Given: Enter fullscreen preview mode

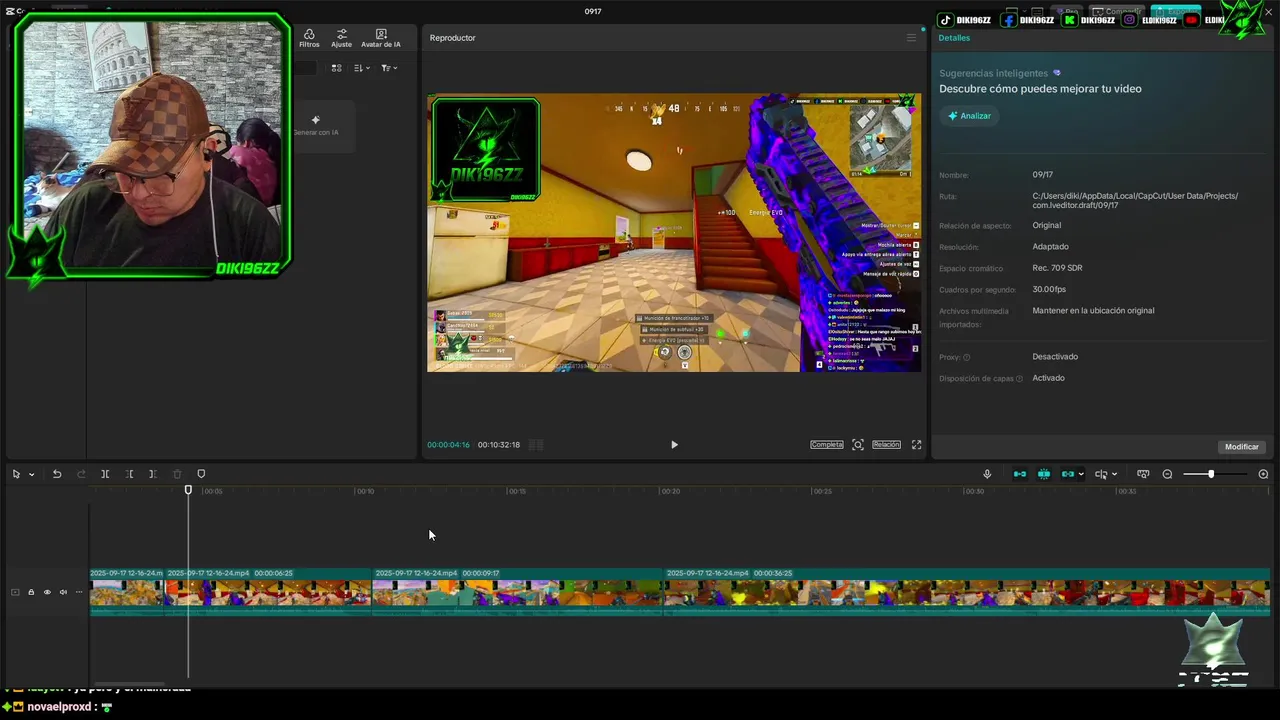Looking at the screenshot, I should click(916, 445).
